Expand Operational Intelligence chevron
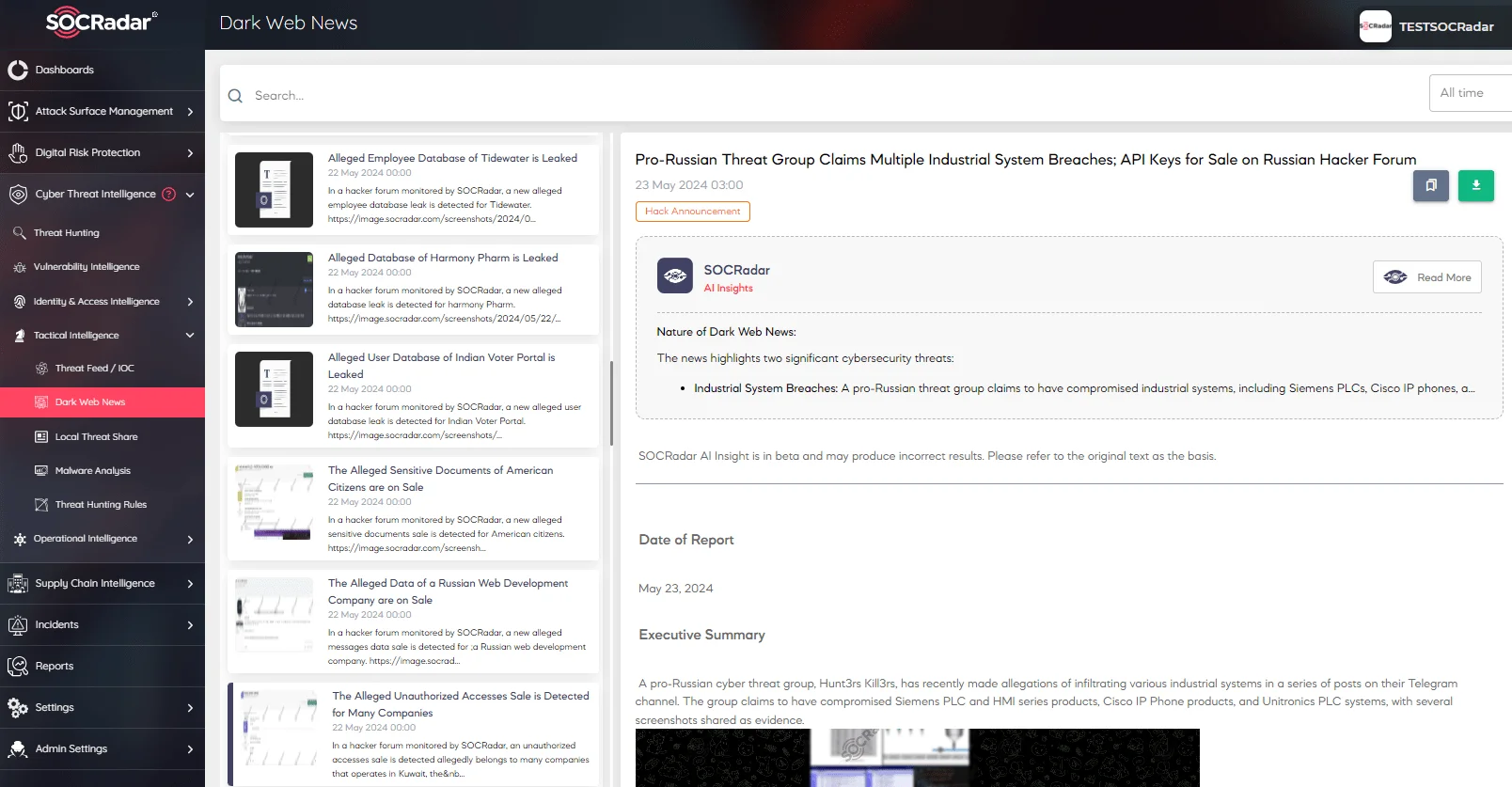Viewport: 1512px width, 787px height. [x=190, y=539]
